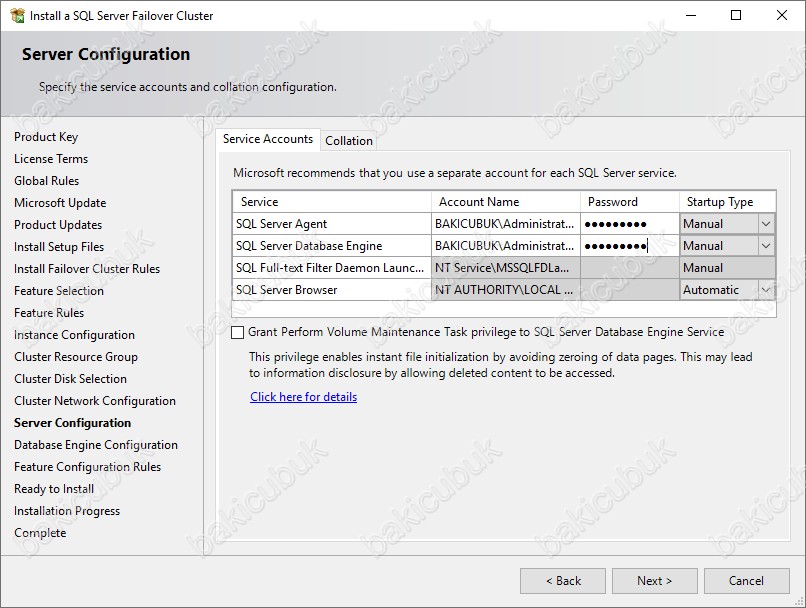Close the installer window
The image size is (806, 608).
click(x=782, y=15)
